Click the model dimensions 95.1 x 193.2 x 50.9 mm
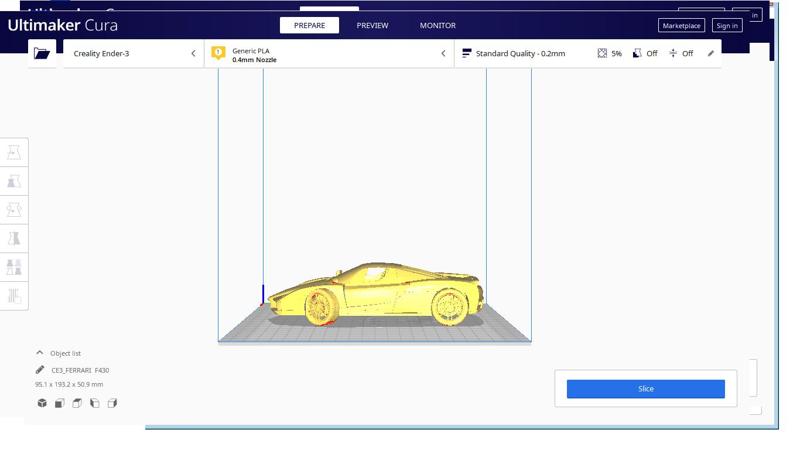The height and width of the screenshot is (450, 800). [x=69, y=384]
